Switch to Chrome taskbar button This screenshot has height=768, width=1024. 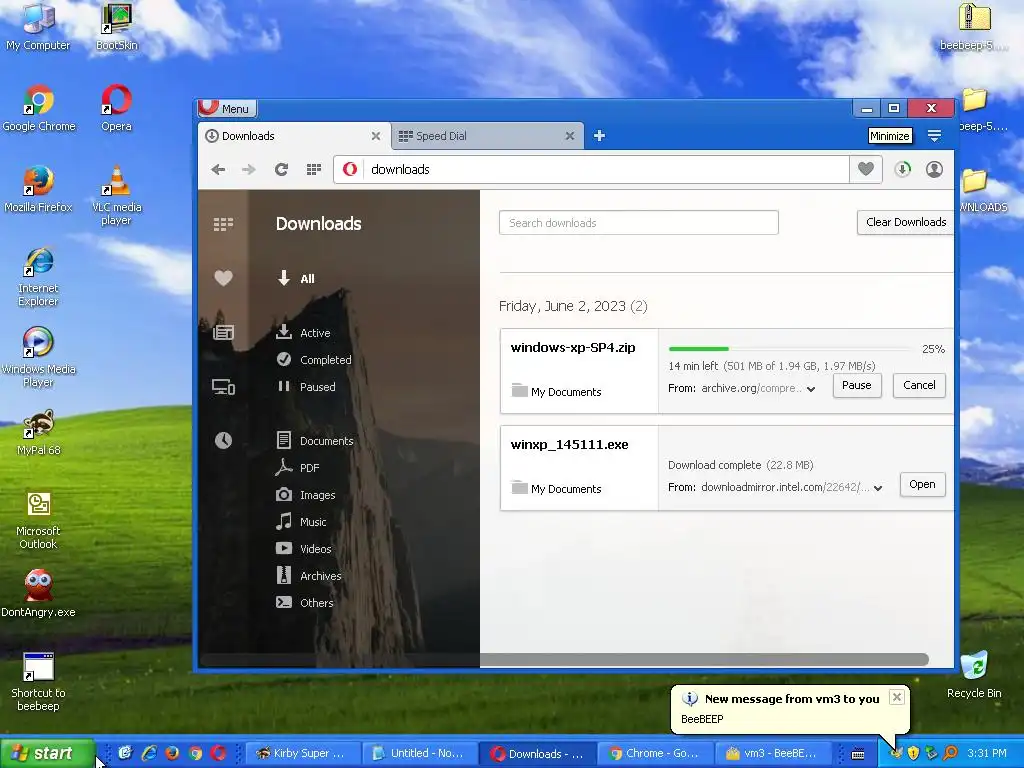click(x=656, y=753)
